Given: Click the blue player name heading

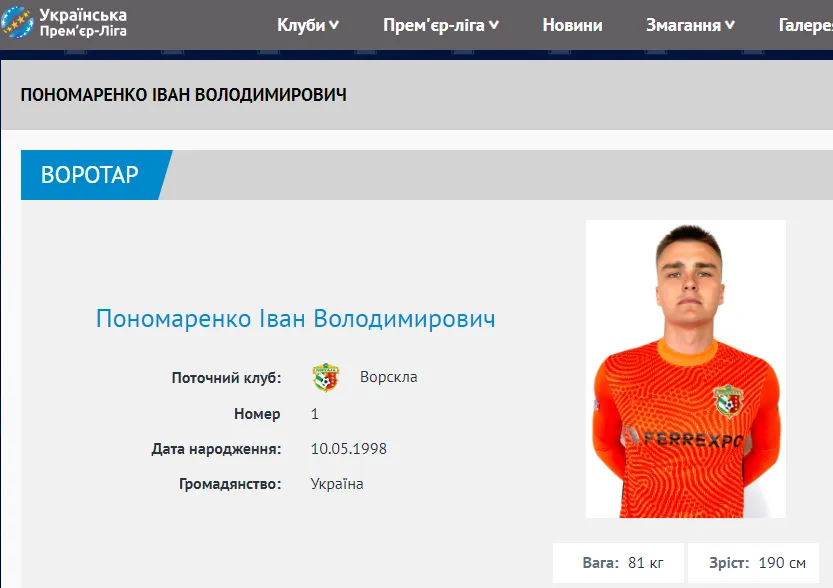Looking at the screenshot, I should coord(295,319).
